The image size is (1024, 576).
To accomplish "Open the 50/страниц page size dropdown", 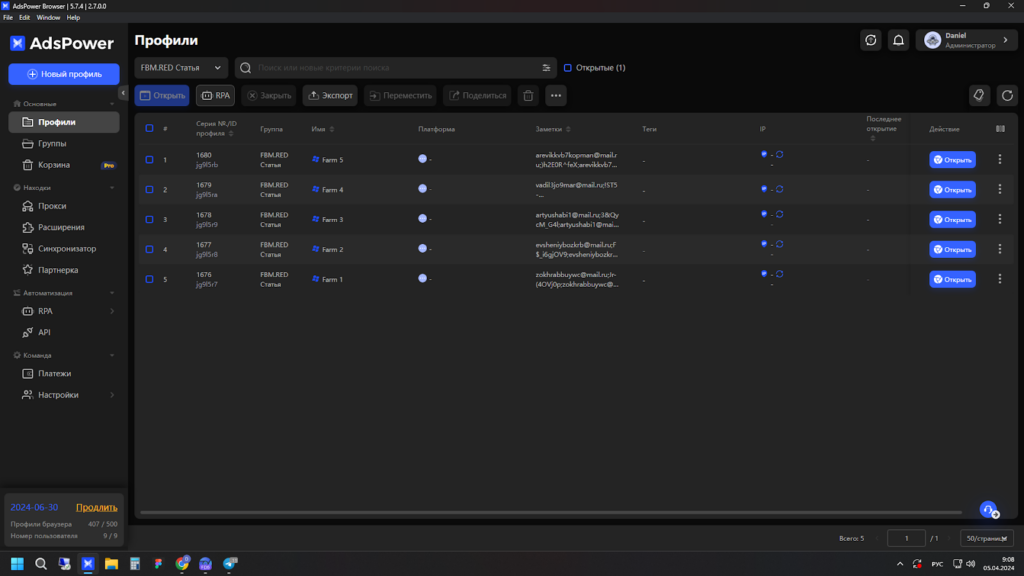I will pos(986,538).
